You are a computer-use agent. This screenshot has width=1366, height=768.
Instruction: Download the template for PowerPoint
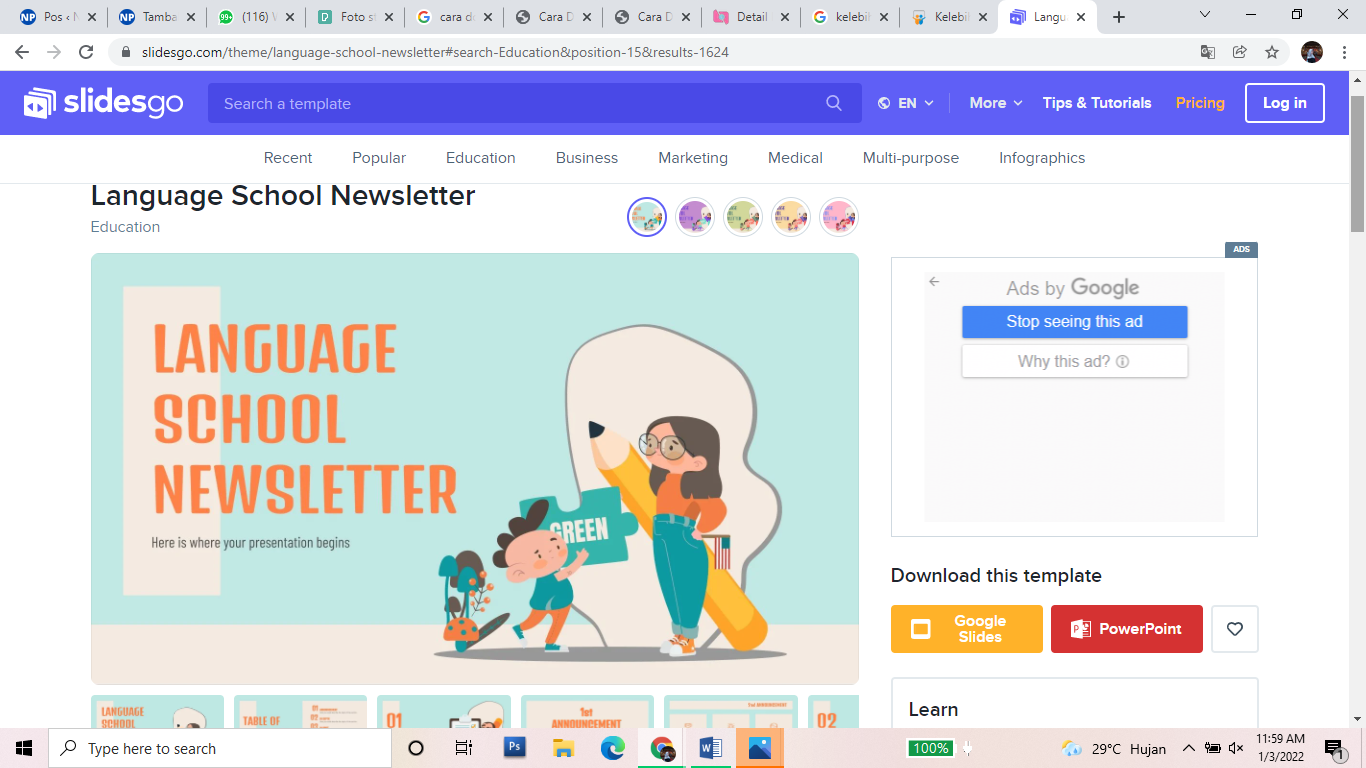[x=1126, y=629]
